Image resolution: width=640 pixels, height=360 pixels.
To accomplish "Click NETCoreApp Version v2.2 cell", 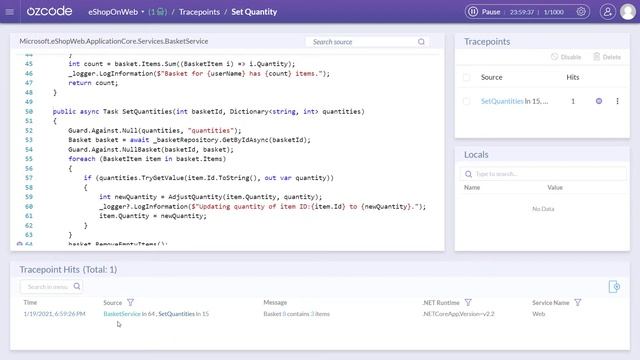I will [458, 314].
